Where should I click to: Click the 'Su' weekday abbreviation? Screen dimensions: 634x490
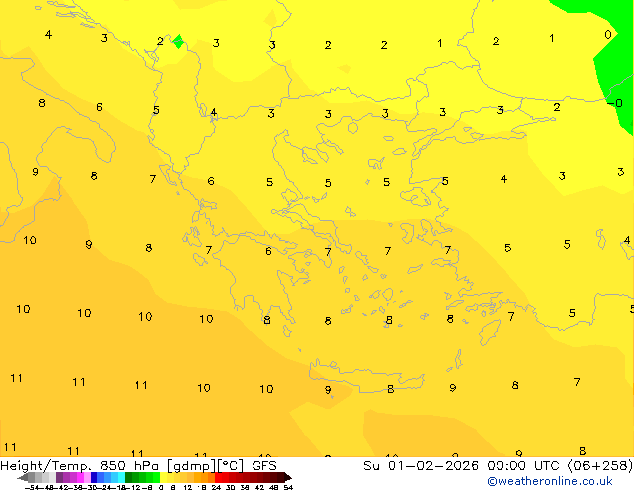point(372,466)
